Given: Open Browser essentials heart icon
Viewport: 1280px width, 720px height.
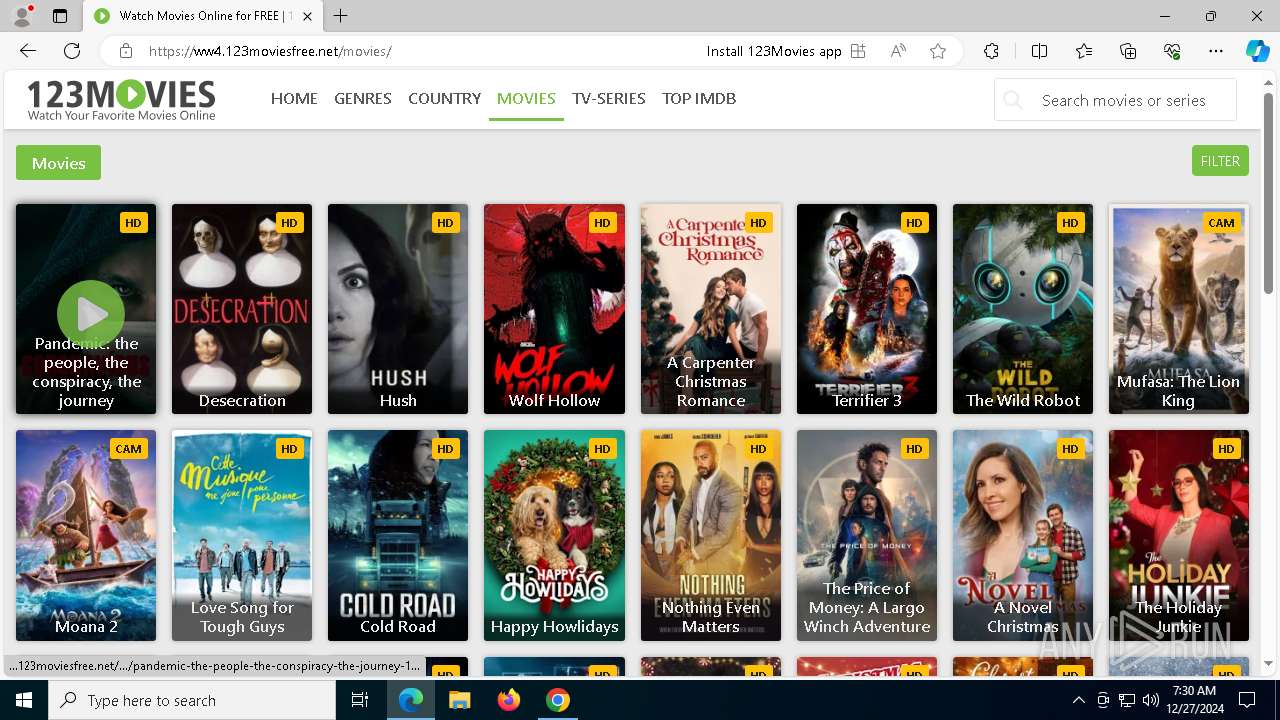Looking at the screenshot, I should pyautogui.click(x=1172, y=51).
